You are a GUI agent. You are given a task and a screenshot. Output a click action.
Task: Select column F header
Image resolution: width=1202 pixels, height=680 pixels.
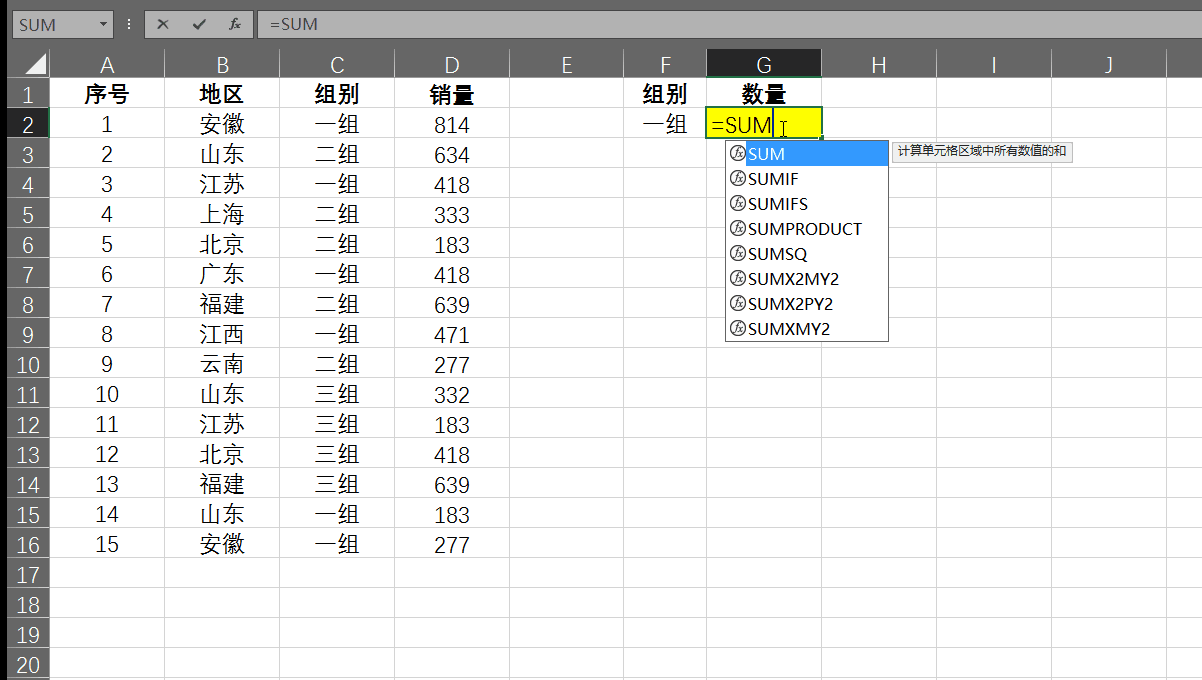point(665,65)
